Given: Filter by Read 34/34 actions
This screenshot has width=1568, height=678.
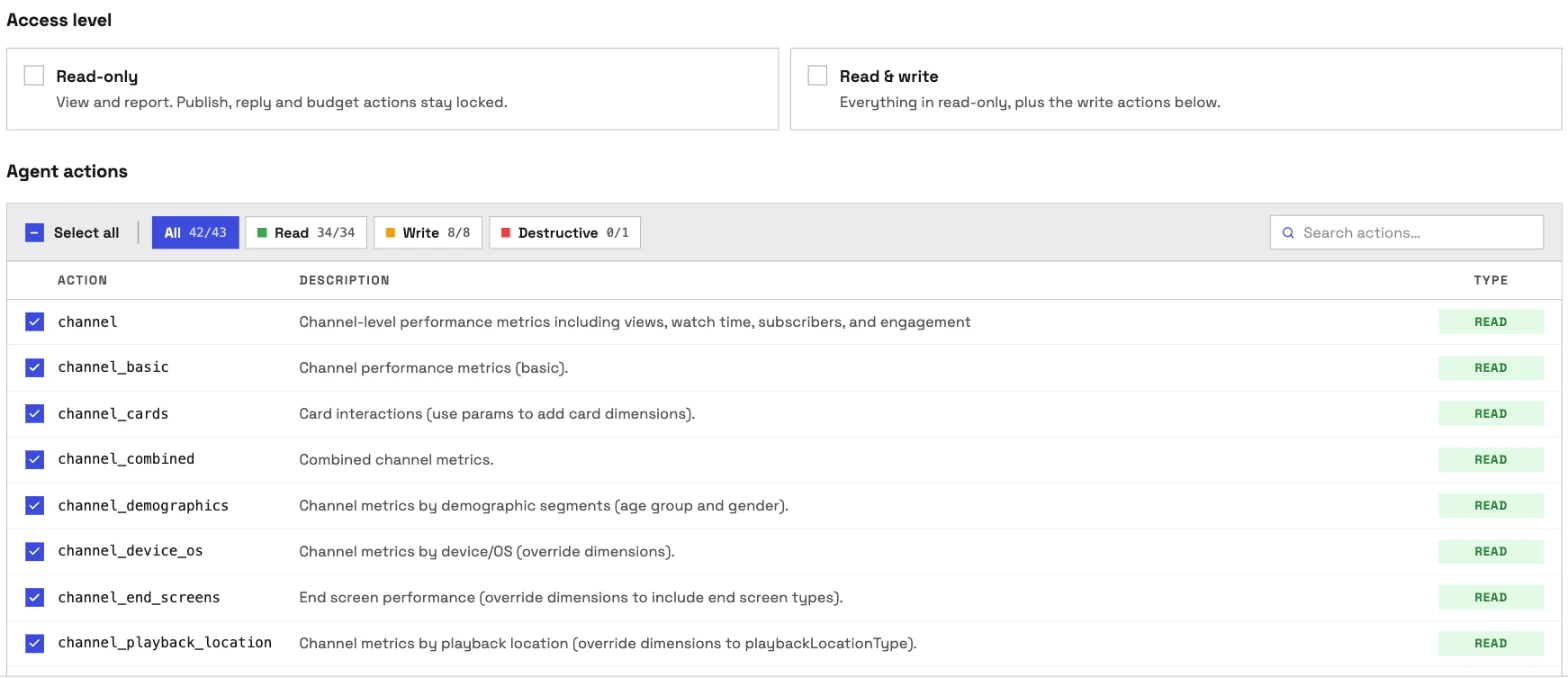Looking at the screenshot, I should (306, 233).
